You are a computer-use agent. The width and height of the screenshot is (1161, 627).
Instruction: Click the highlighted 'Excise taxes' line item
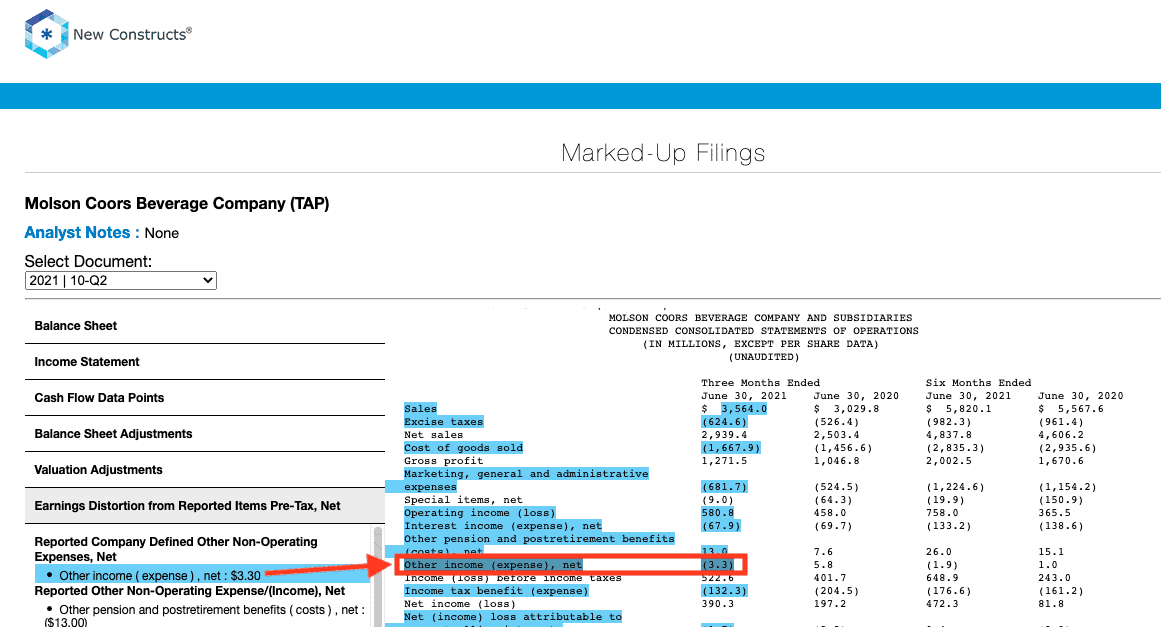click(444, 422)
